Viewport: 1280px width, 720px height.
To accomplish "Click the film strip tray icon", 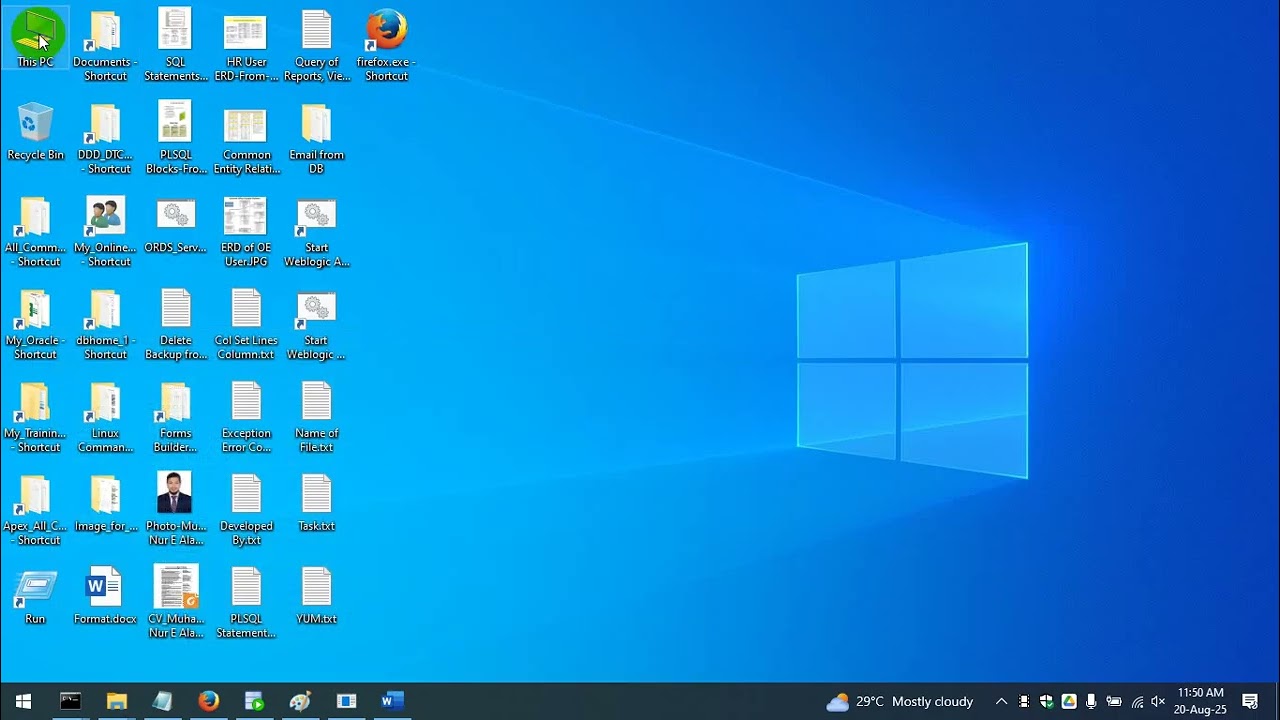I will pyautogui.click(x=1024, y=702).
